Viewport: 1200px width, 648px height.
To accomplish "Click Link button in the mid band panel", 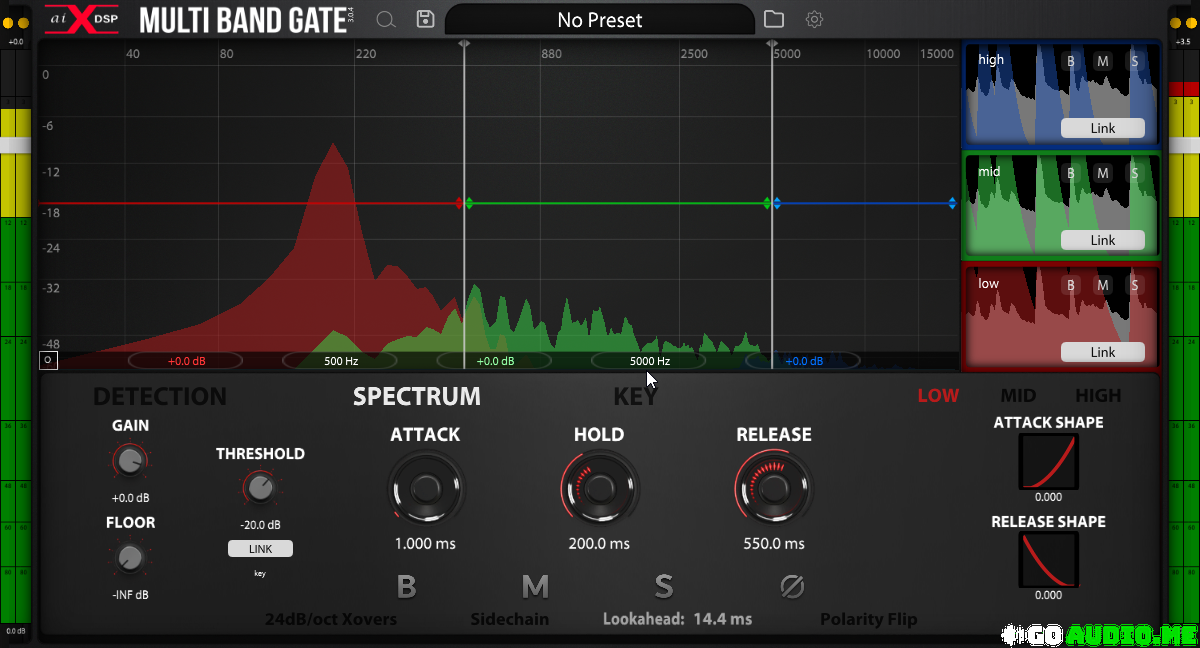I will [1103, 240].
